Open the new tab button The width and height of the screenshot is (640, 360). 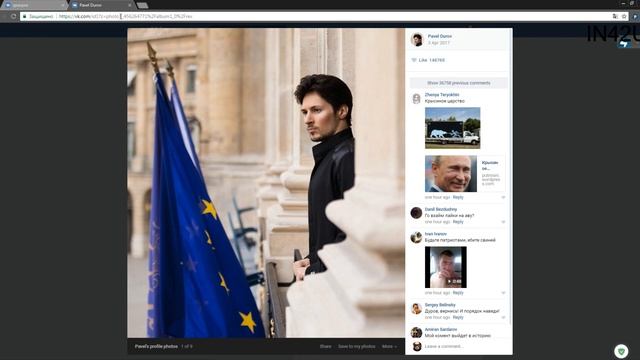pyautogui.click(x=142, y=5)
